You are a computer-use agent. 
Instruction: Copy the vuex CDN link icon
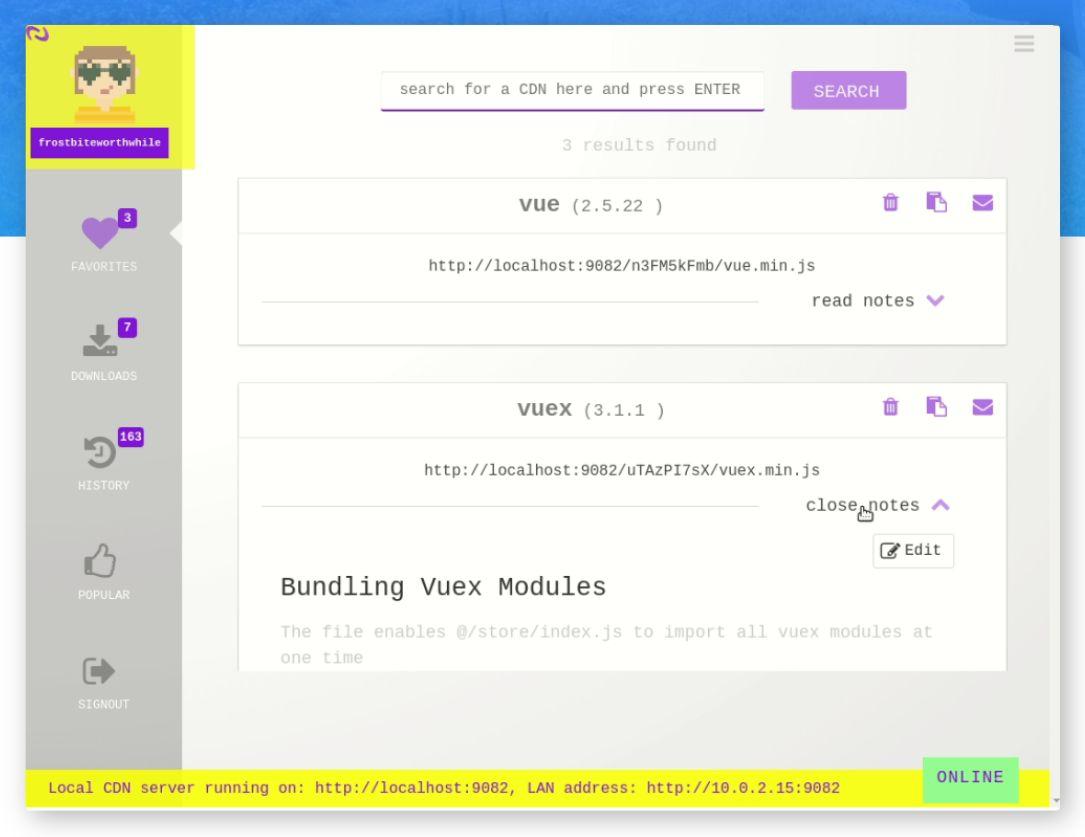[936, 406]
